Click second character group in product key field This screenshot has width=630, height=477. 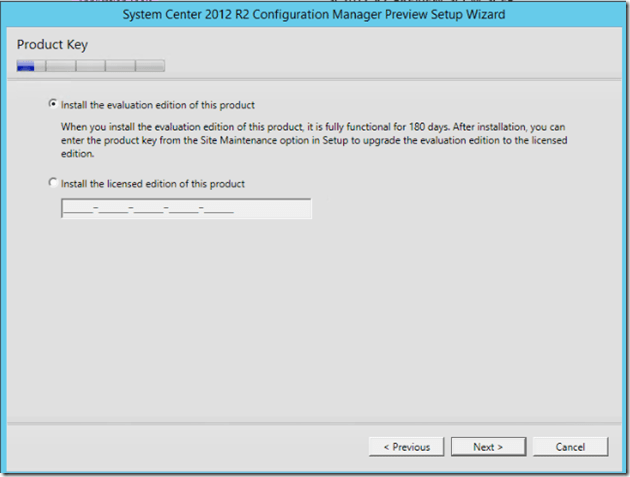click(x=114, y=208)
